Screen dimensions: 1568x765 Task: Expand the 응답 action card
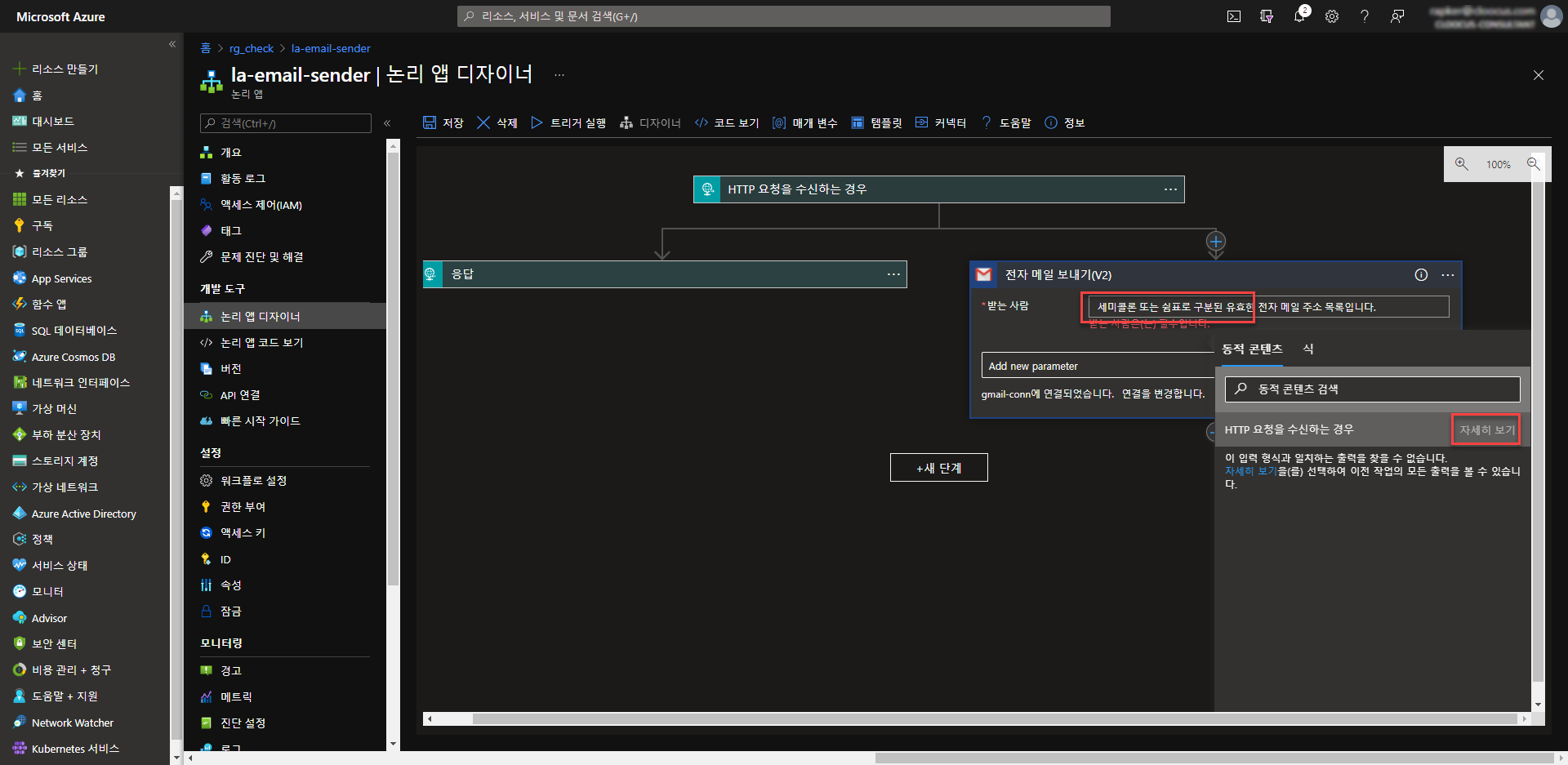click(665, 274)
